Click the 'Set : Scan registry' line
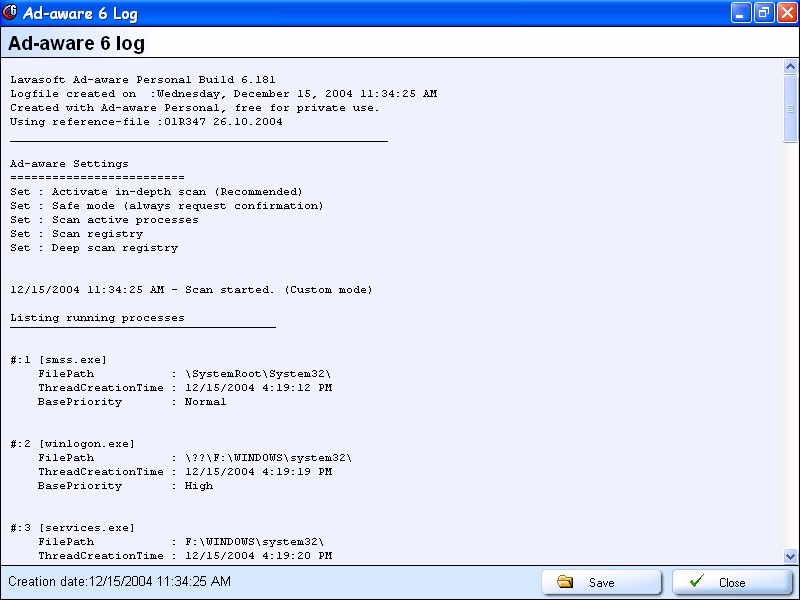Image resolution: width=800 pixels, height=600 pixels. pyautogui.click(x=77, y=234)
